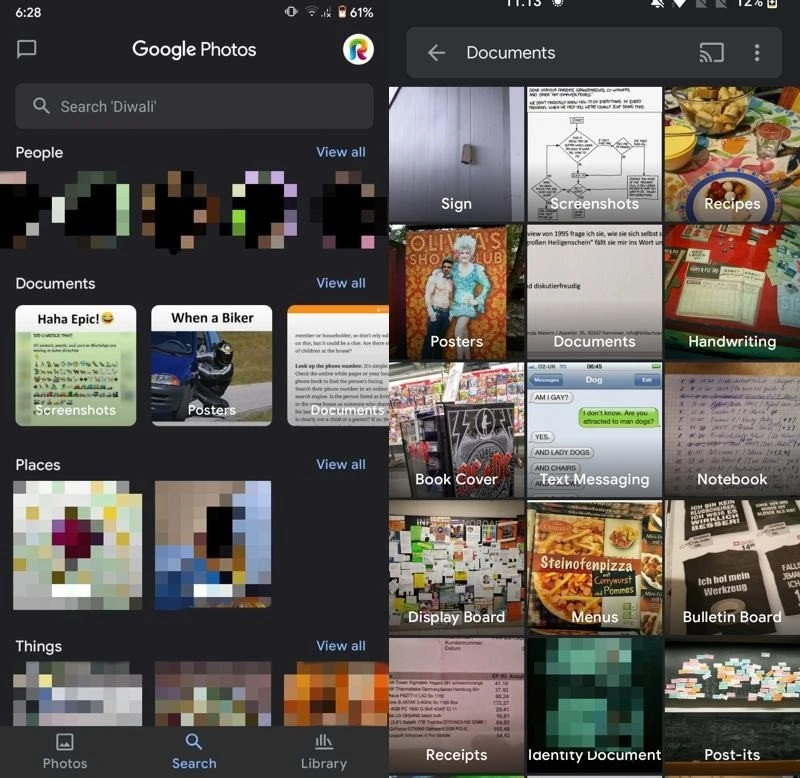Tap the vibrate mode status icon

pos(291,11)
